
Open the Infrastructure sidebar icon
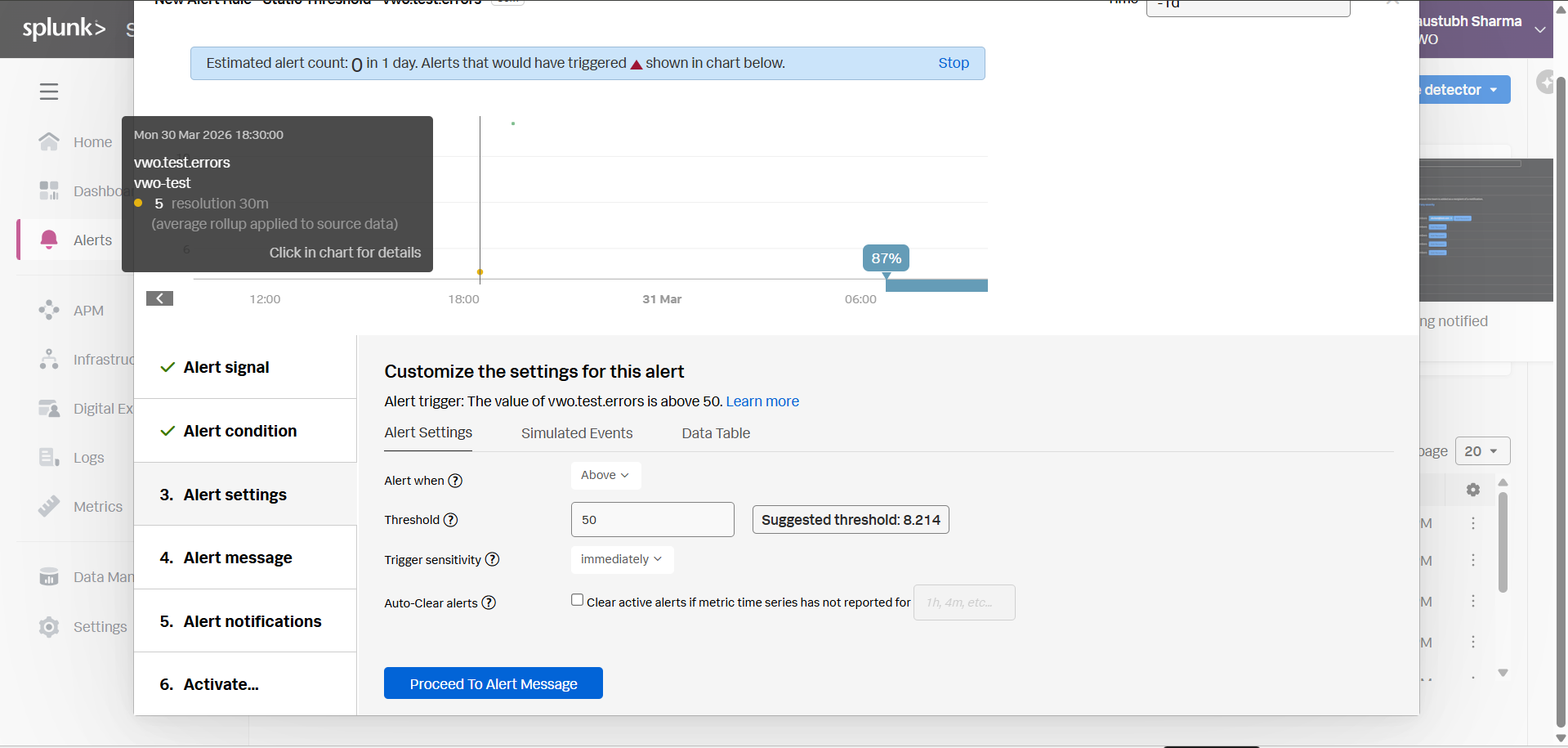[49, 359]
